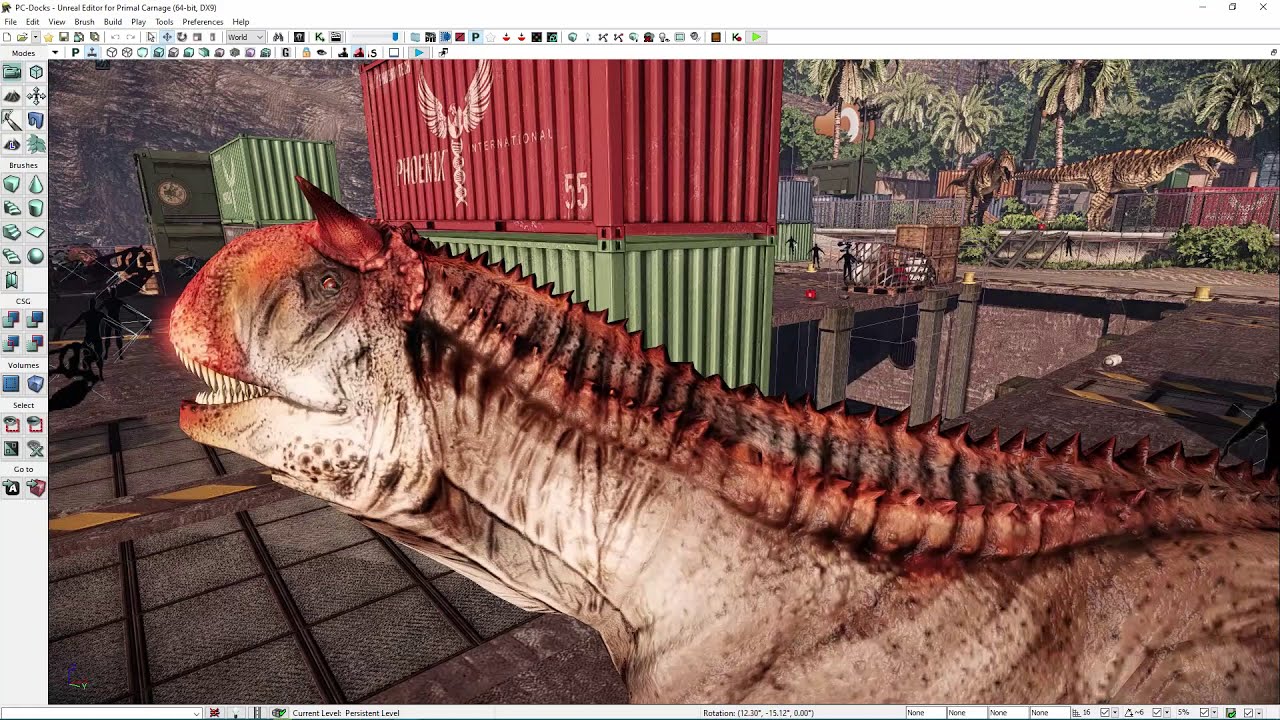This screenshot has width=1280, height=720.
Task: Expand the Modes panel dropdown arrow
Action: tap(55, 52)
